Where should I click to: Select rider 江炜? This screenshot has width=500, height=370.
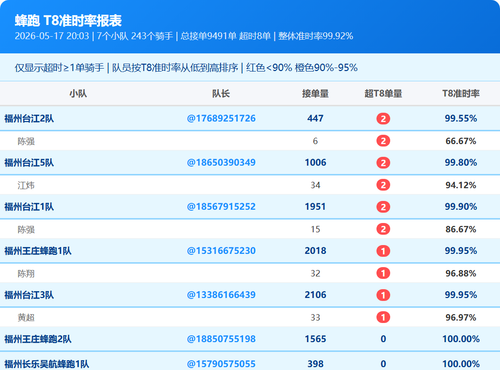click(x=26, y=185)
